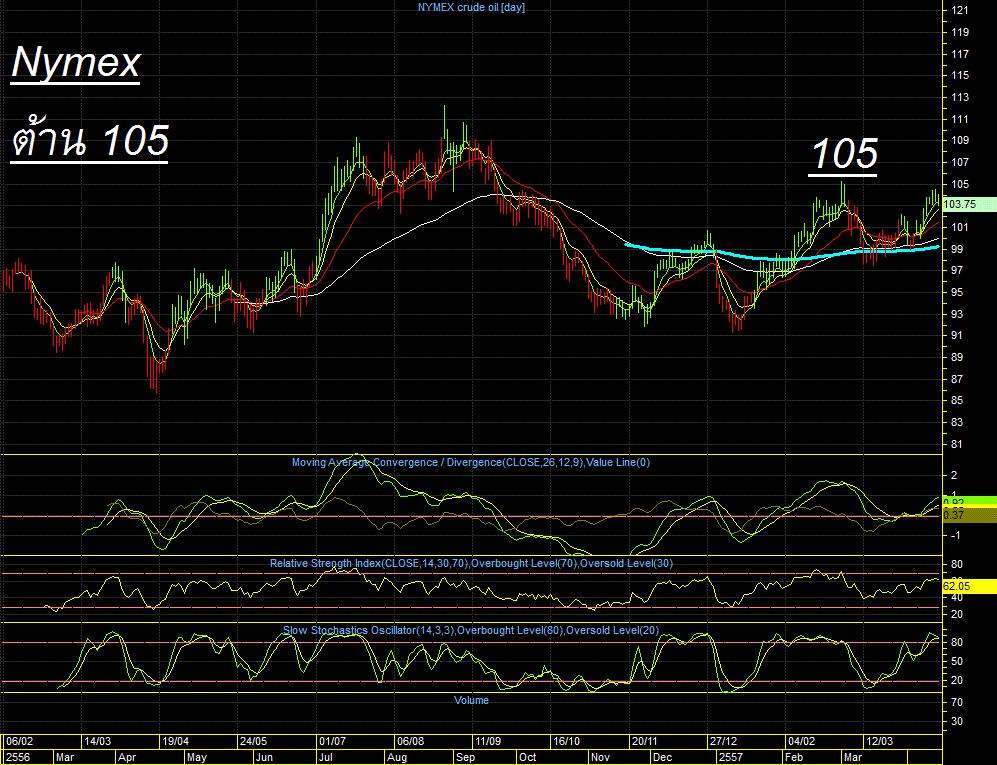Click the 19/04 date marker on time axis
Viewport: 997px width, 765px height.
point(175,741)
